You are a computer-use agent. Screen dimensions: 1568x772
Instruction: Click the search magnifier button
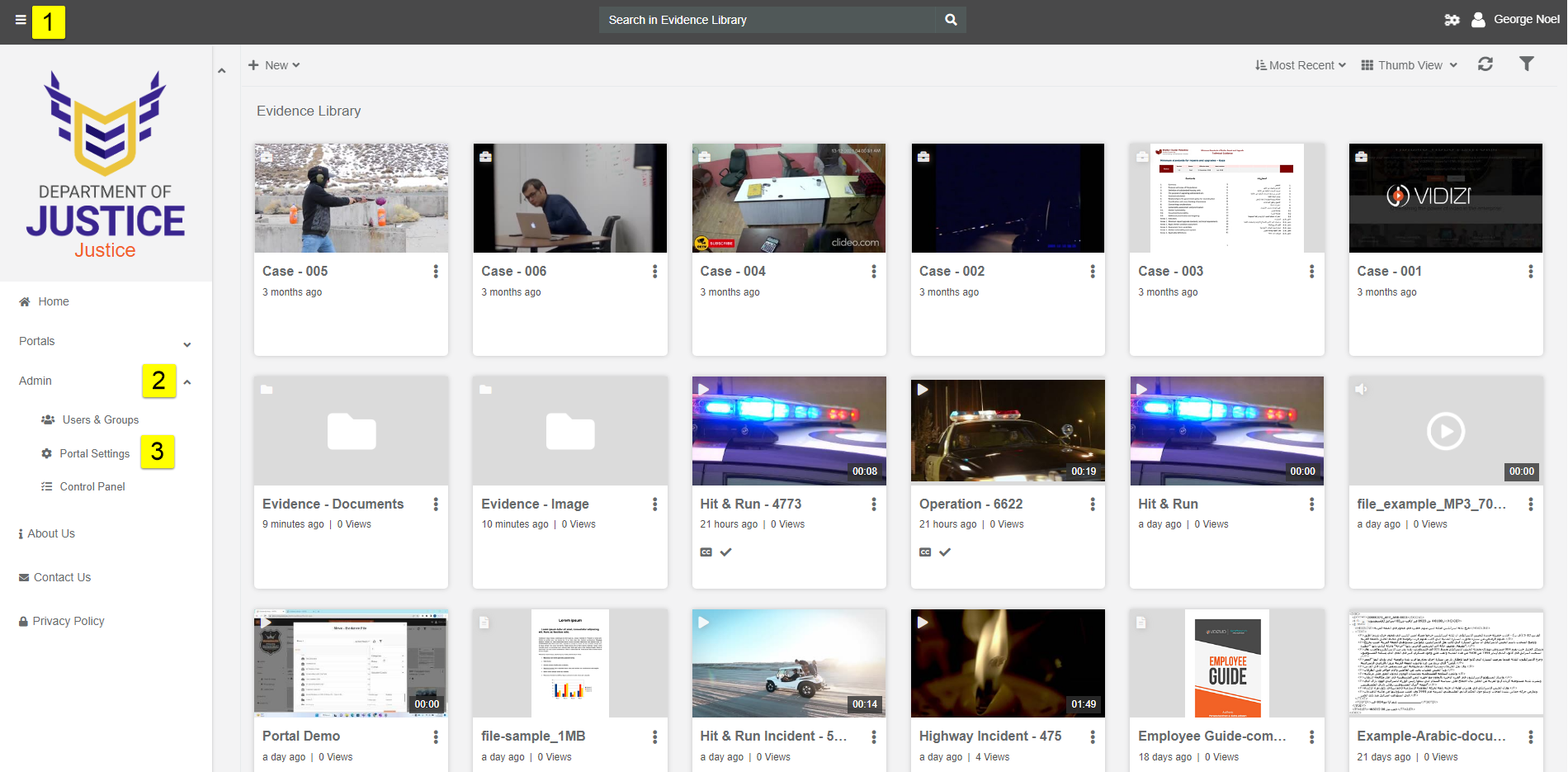[951, 20]
